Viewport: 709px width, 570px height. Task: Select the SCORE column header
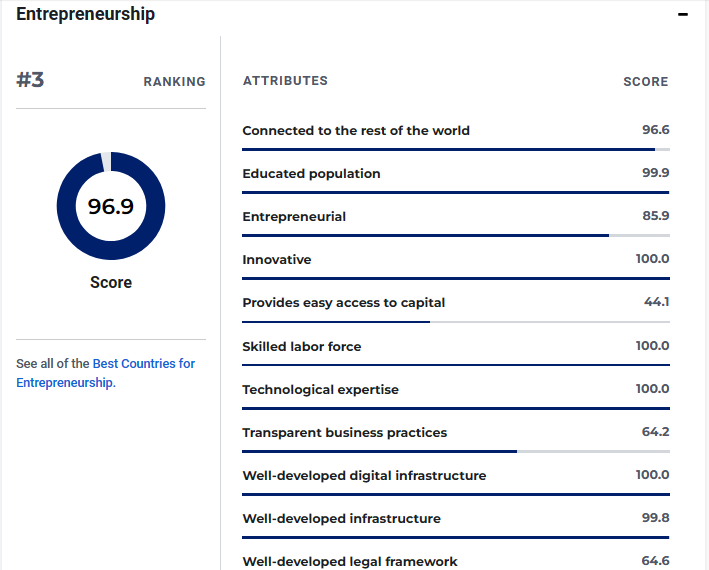[645, 82]
